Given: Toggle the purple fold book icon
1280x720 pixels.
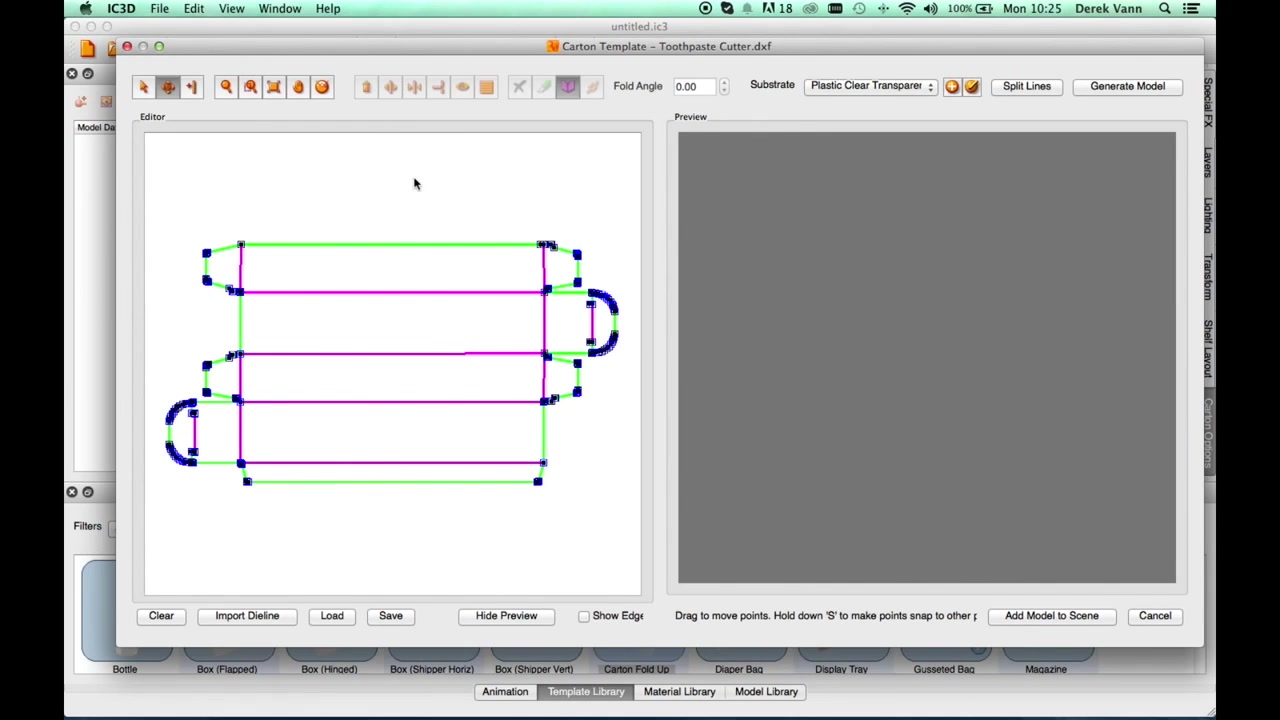Looking at the screenshot, I should [567, 87].
